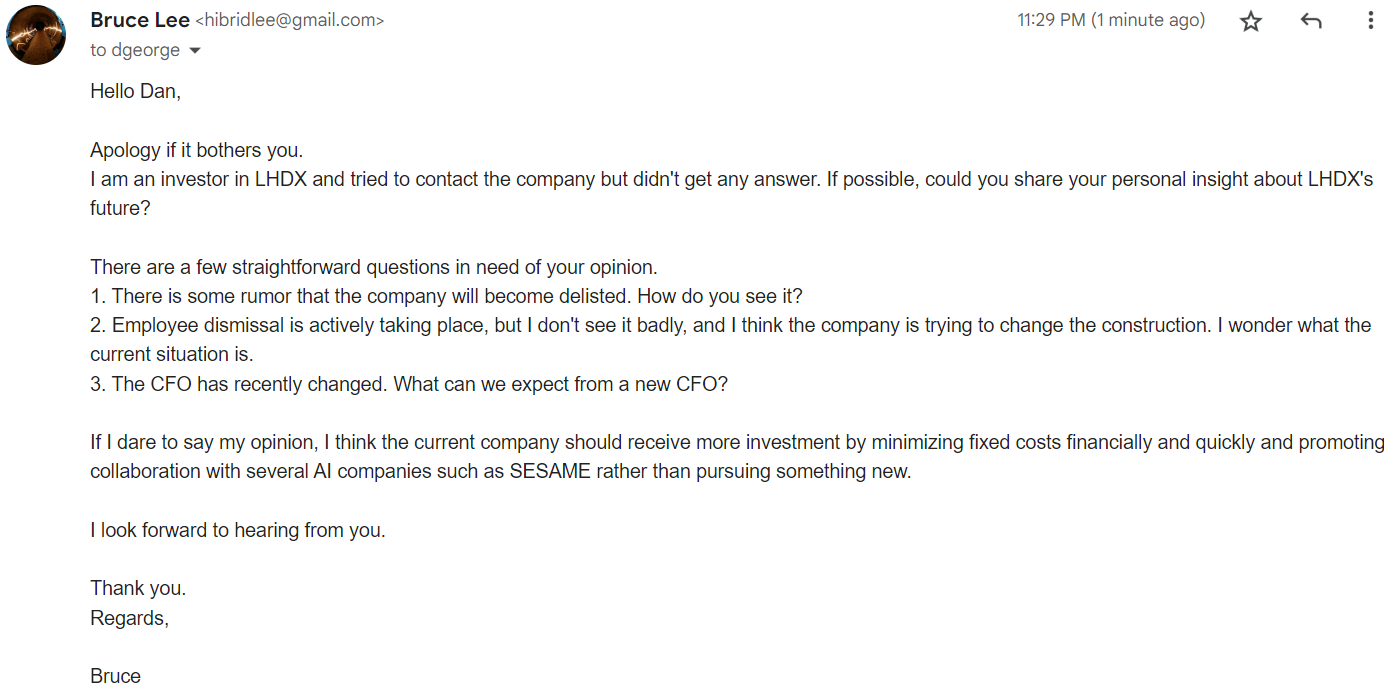The height and width of the screenshot is (692, 1384).
Task: Click question 3 about the new CFO
Action: [409, 384]
